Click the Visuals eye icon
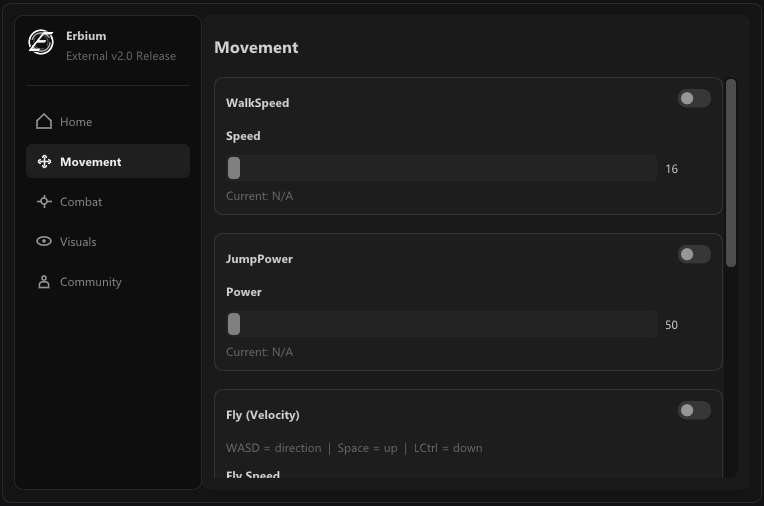 click(44, 241)
